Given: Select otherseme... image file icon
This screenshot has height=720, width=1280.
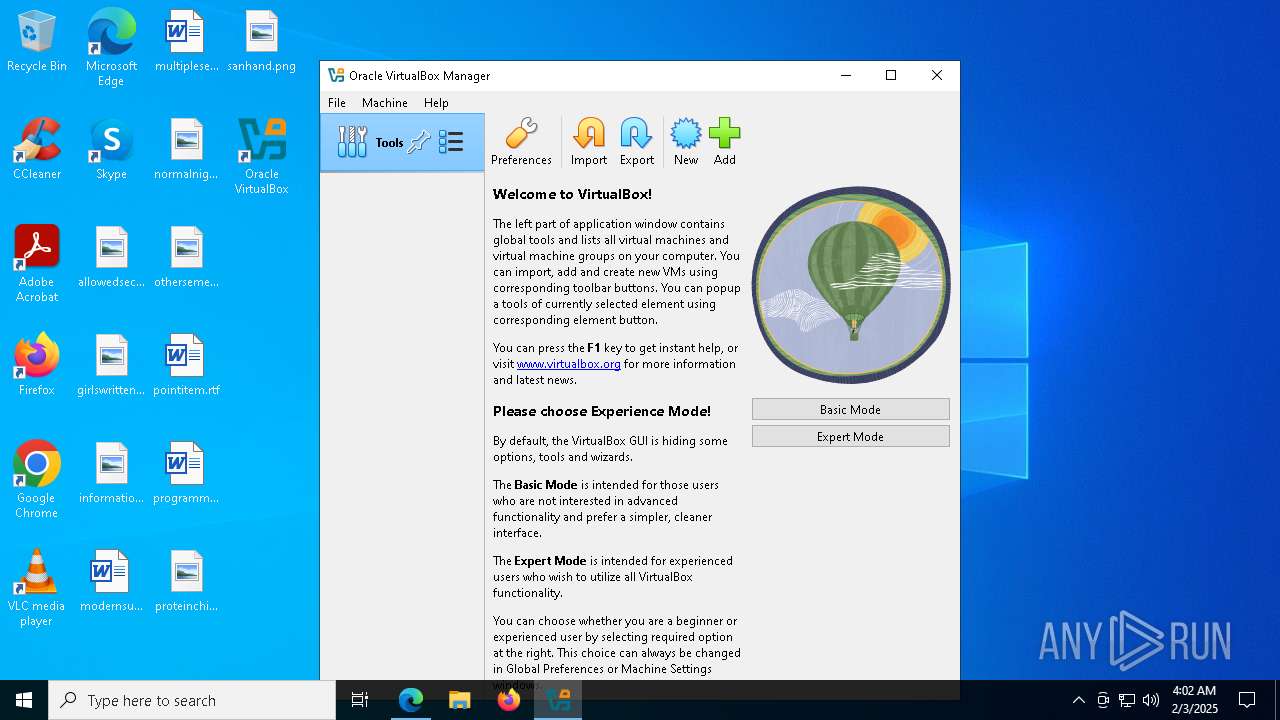Looking at the screenshot, I should pyautogui.click(x=186, y=258).
